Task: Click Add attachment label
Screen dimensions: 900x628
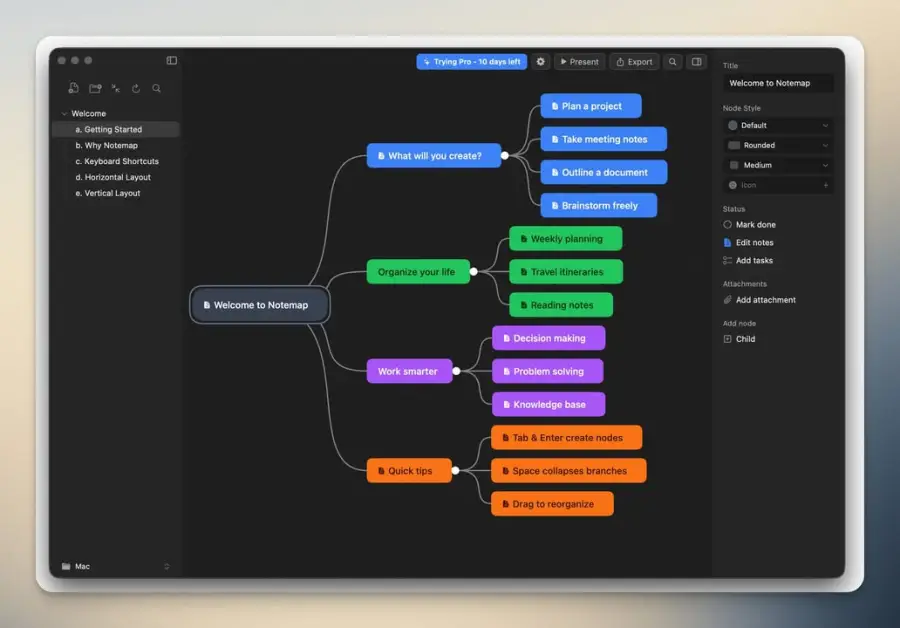Action: point(766,300)
